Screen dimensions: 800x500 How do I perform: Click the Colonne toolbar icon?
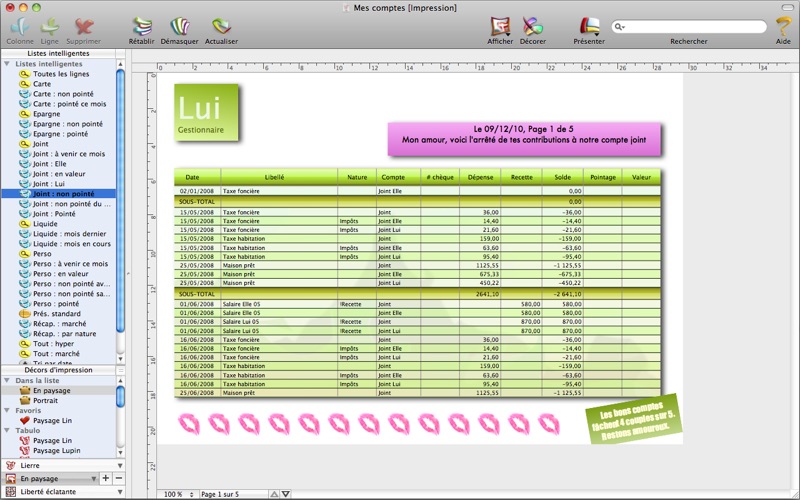20,27
